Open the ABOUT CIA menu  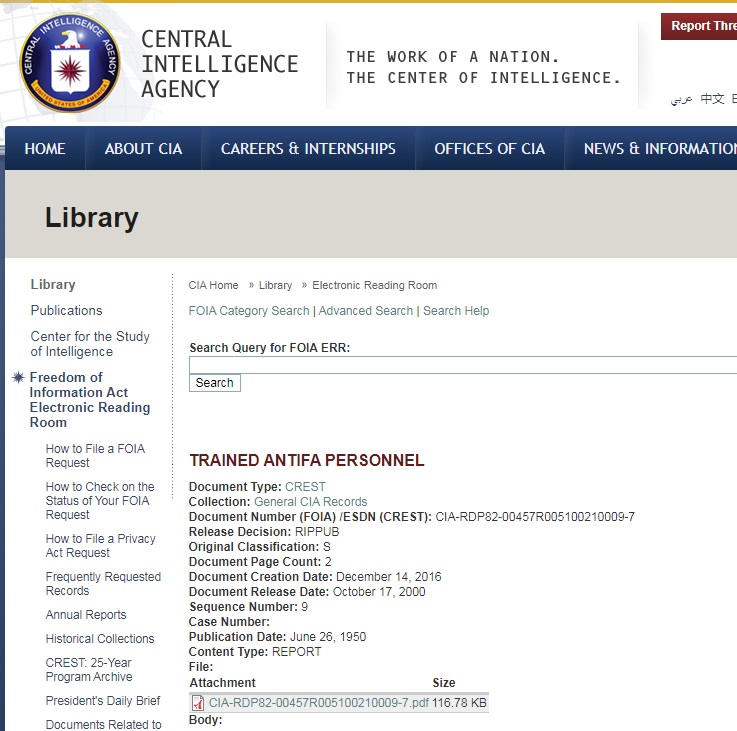(x=143, y=149)
